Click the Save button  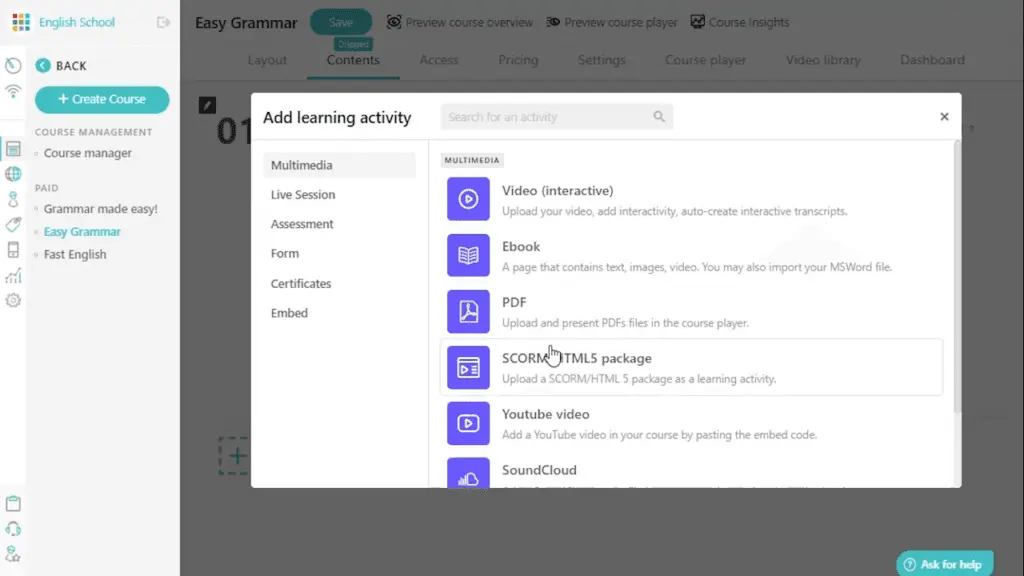(341, 22)
